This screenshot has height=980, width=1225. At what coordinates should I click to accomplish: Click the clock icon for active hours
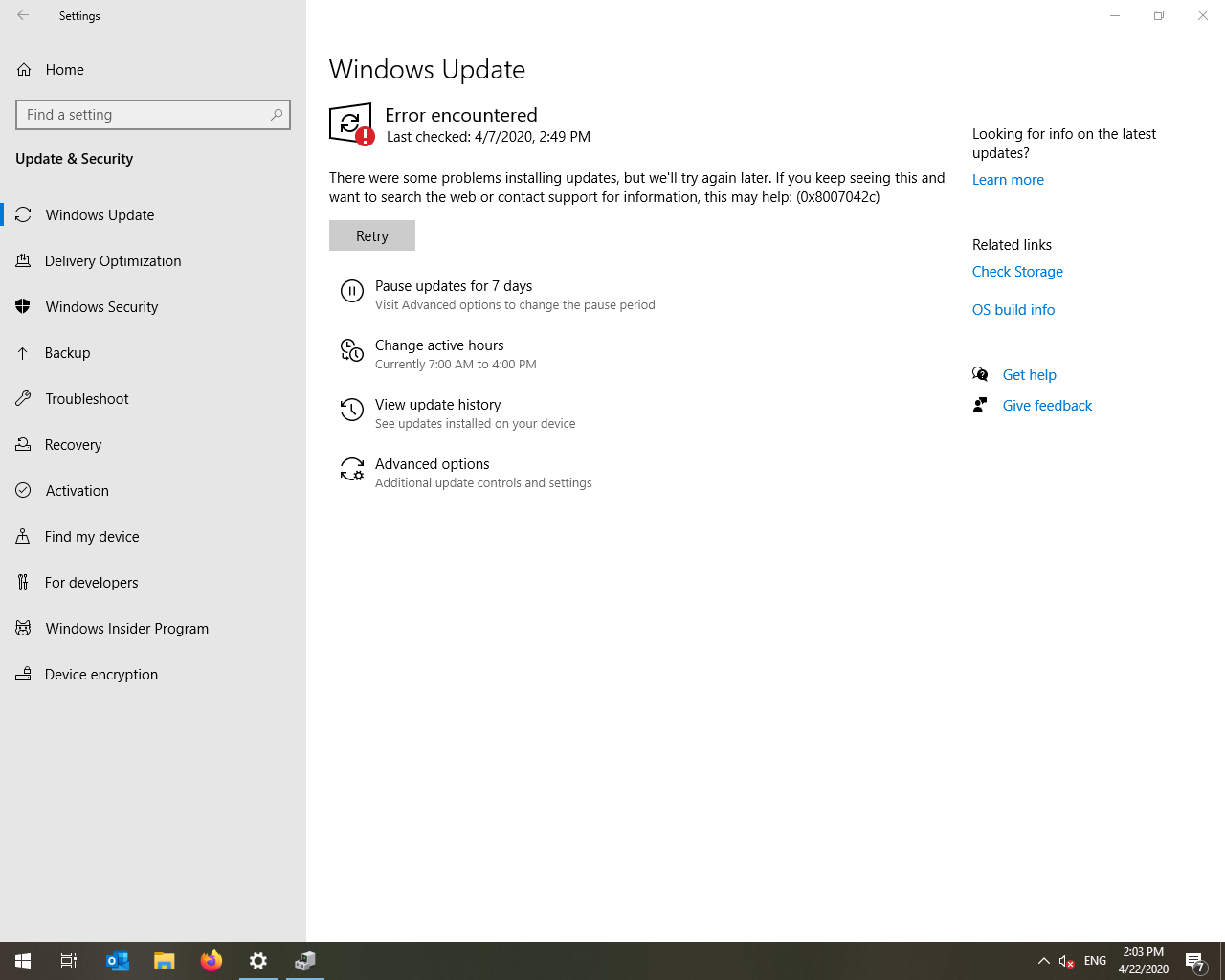coord(352,351)
